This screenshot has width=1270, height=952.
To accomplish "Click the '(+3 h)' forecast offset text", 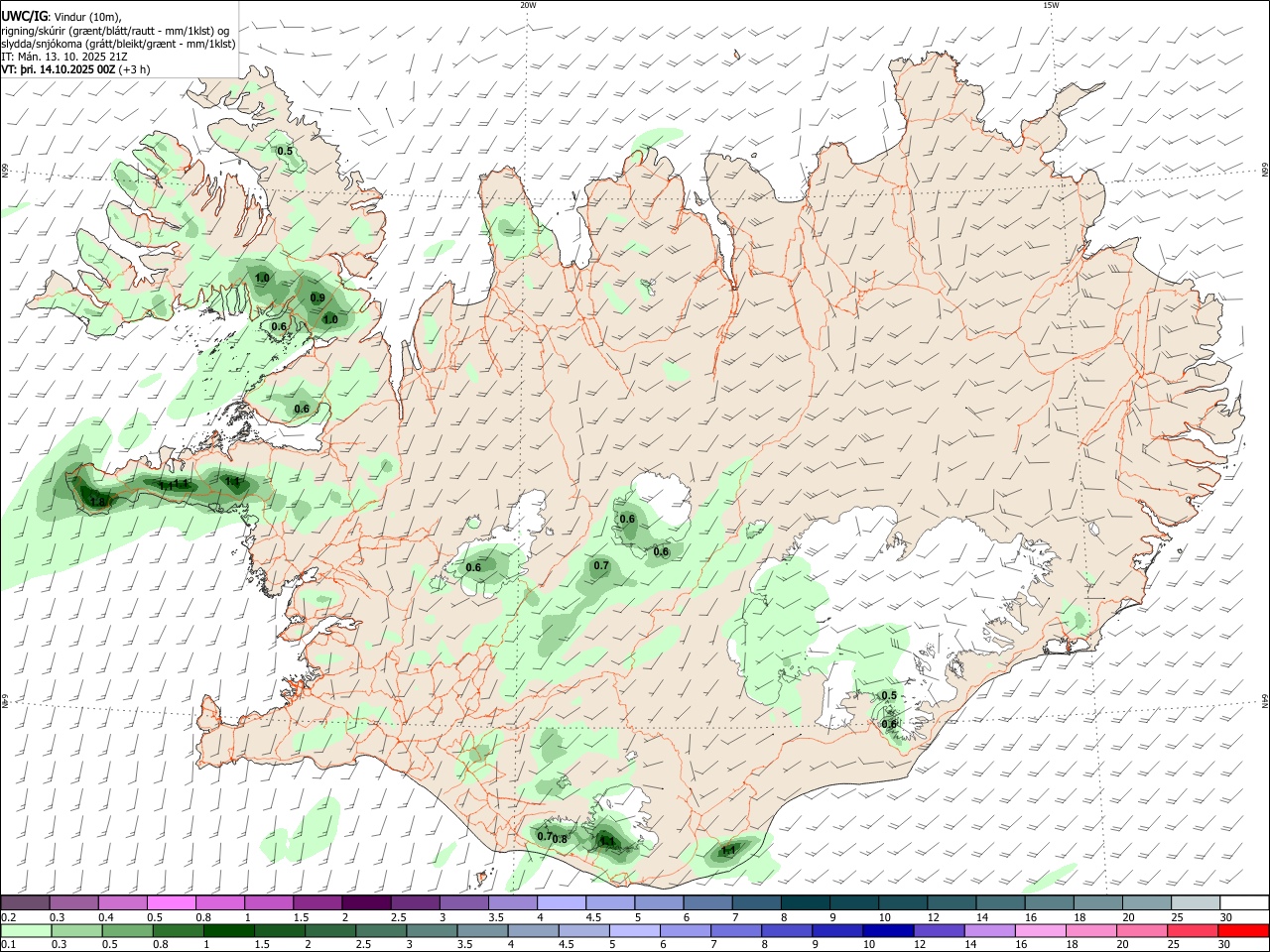I will tap(134, 69).
